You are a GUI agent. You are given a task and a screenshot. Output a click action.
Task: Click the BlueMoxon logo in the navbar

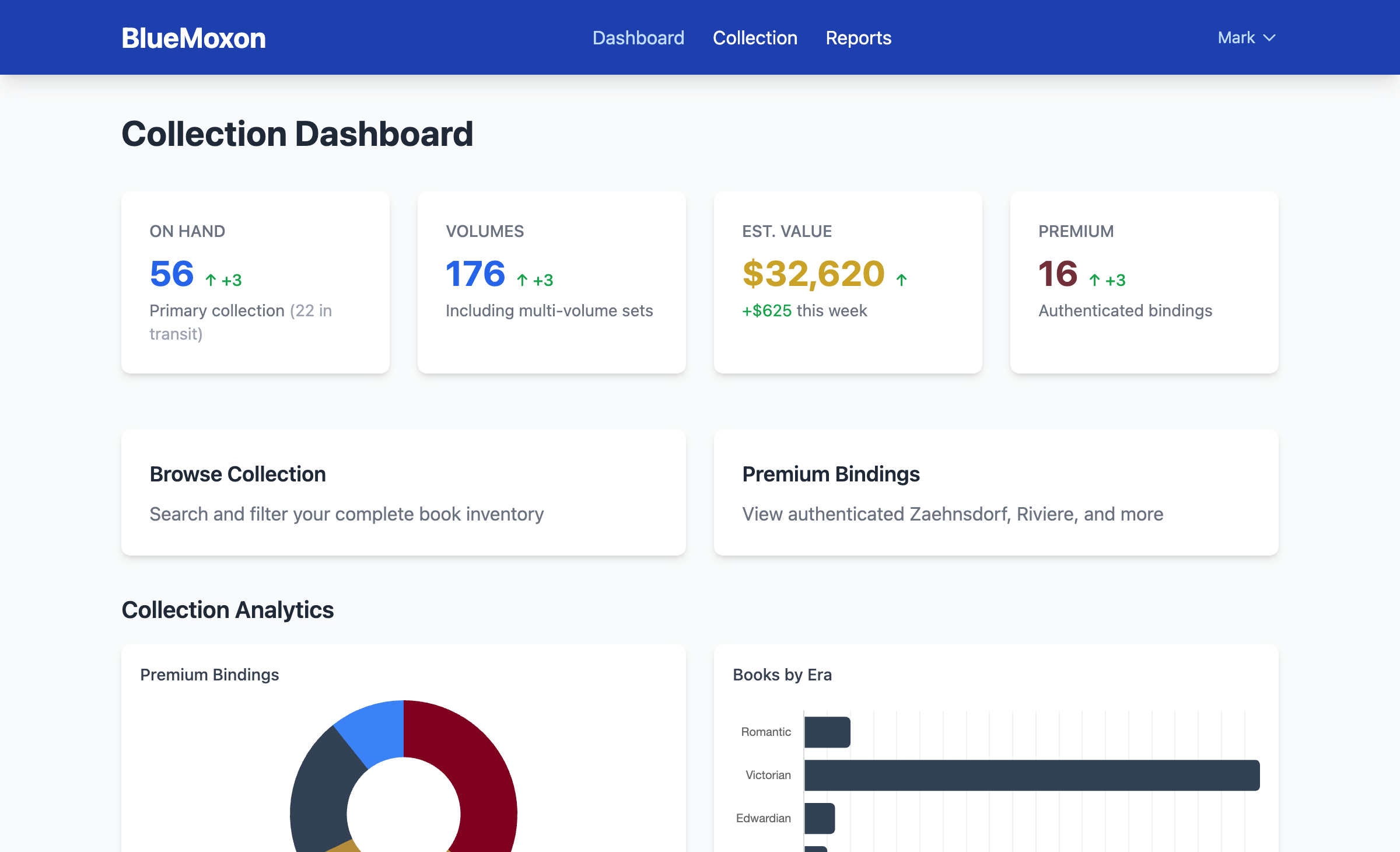(x=193, y=37)
